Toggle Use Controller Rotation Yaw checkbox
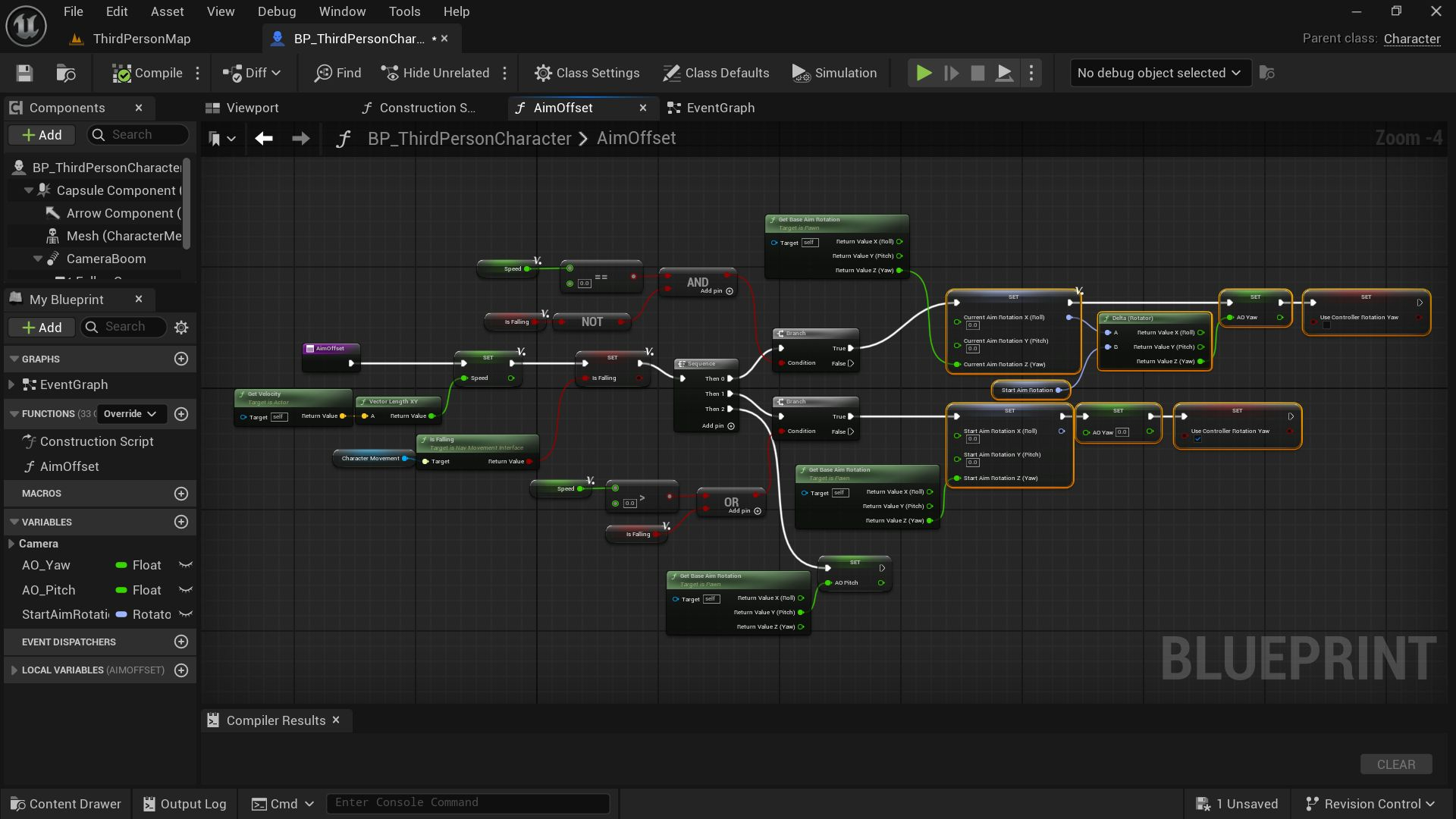Viewport: 1456px width, 819px height. tap(1197, 439)
